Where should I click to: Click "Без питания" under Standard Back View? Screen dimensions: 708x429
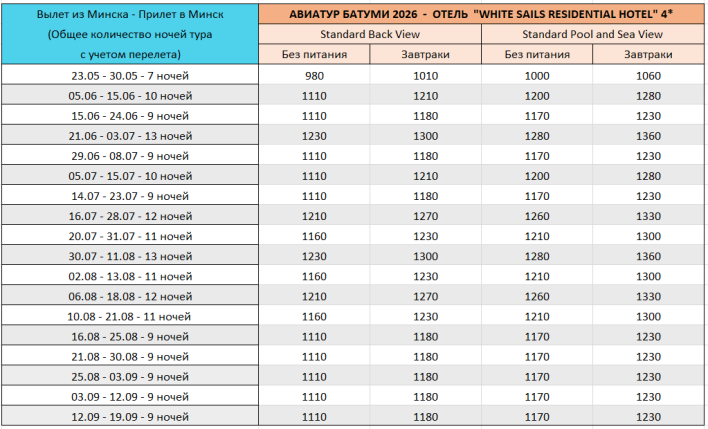click(314, 54)
